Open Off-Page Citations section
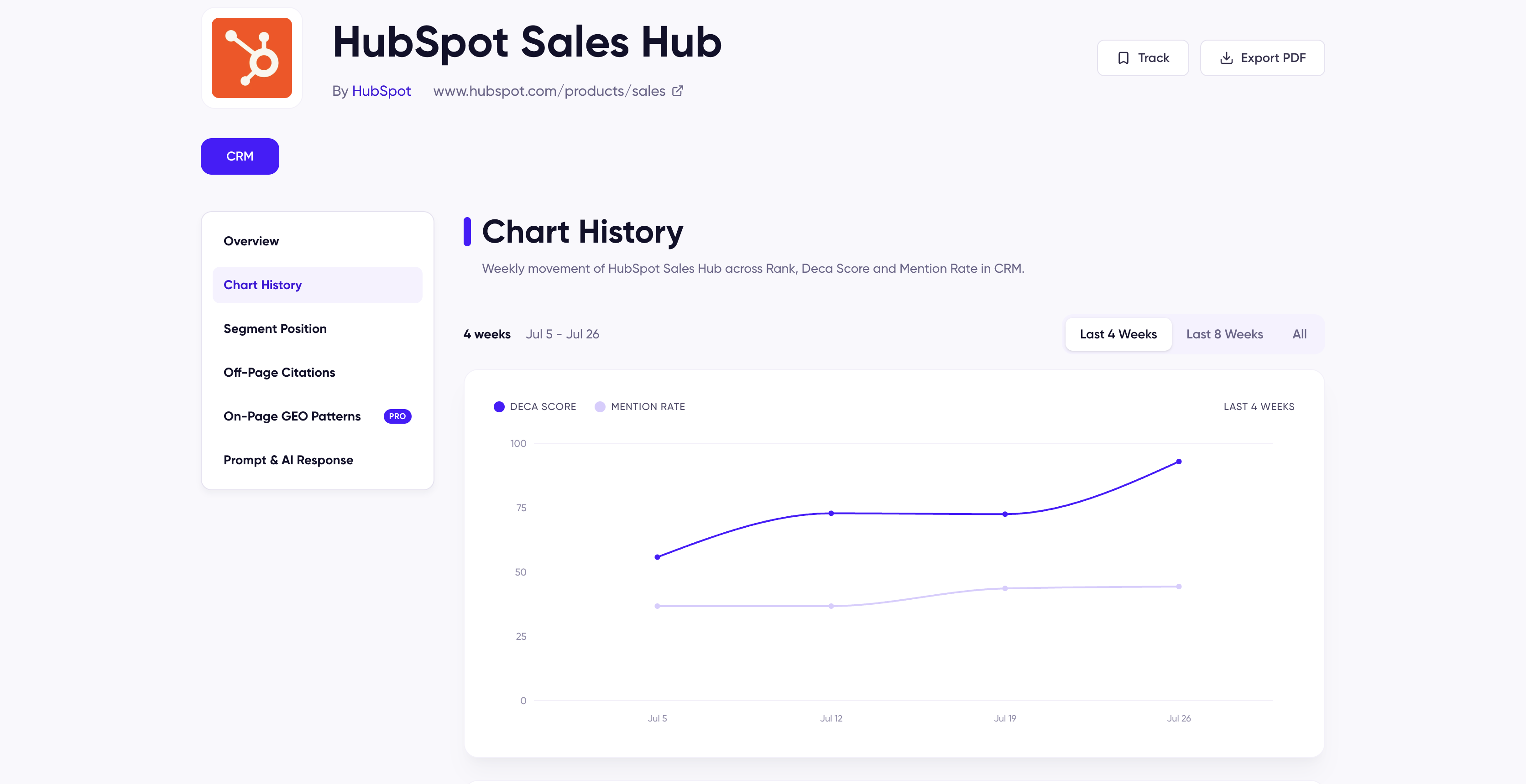Image resolution: width=1526 pixels, height=784 pixels. (318, 373)
